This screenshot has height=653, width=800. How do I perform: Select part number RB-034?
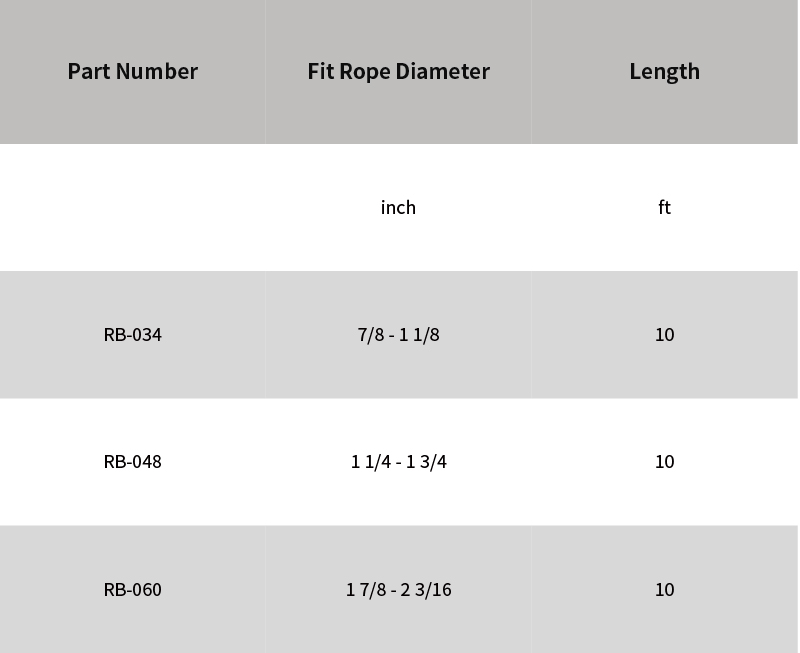coord(133,334)
